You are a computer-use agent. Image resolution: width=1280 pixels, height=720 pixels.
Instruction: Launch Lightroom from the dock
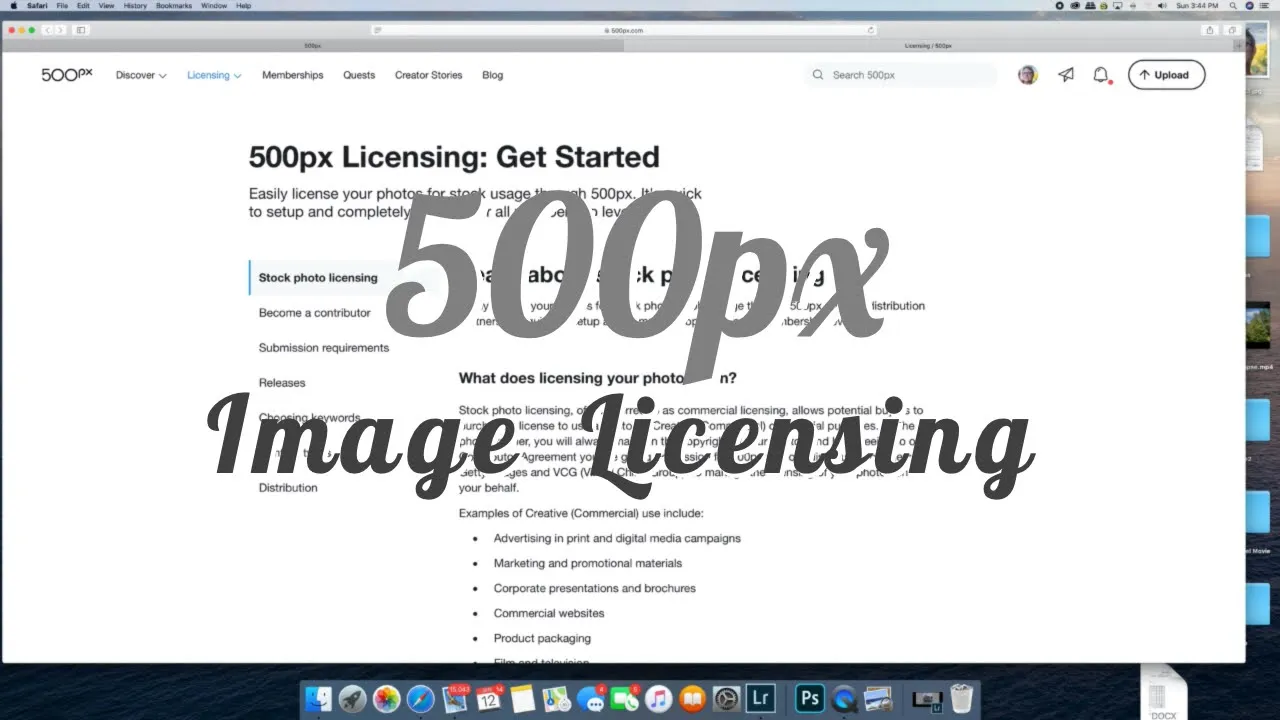coord(760,698)
